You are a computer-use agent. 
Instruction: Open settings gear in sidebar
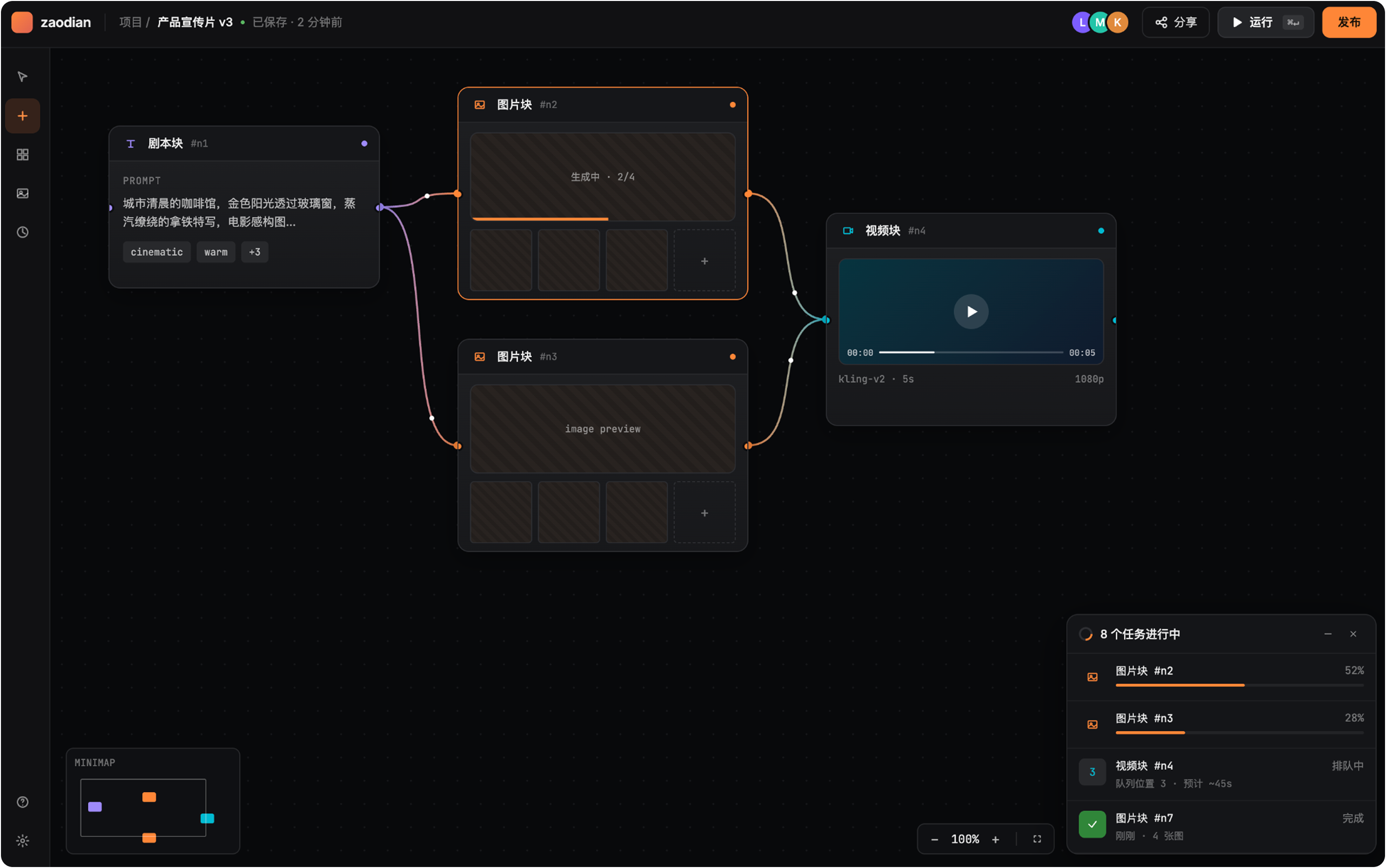pyautogui.click(x=22, y=841)
